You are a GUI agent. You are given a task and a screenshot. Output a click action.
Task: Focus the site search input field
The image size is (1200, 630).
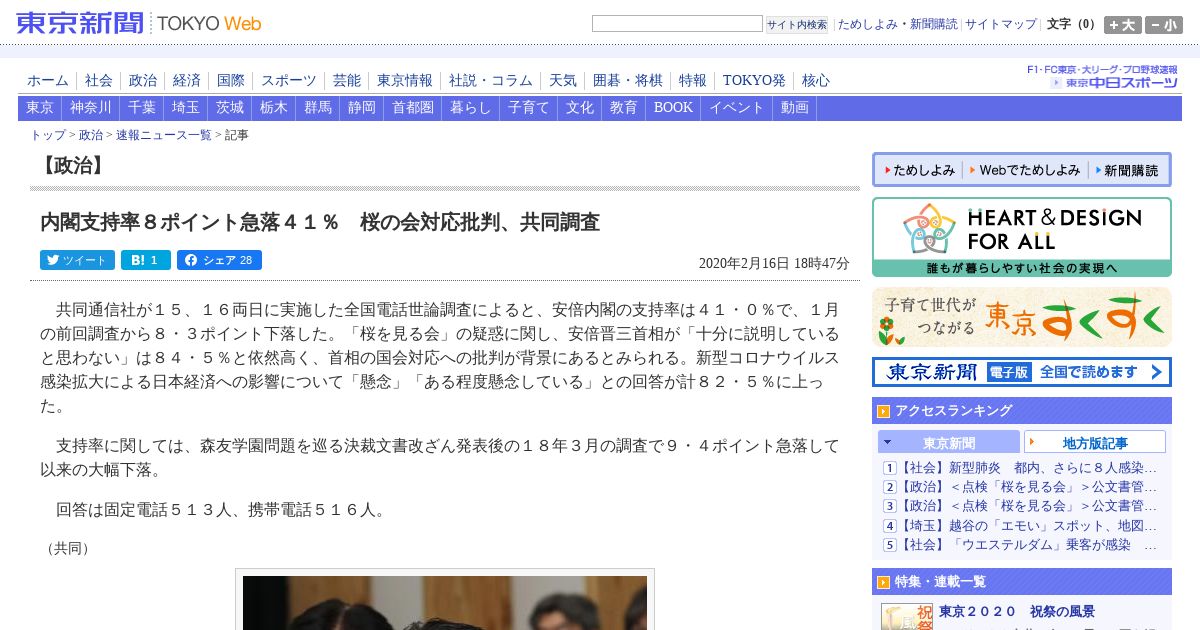pos(677,24)
